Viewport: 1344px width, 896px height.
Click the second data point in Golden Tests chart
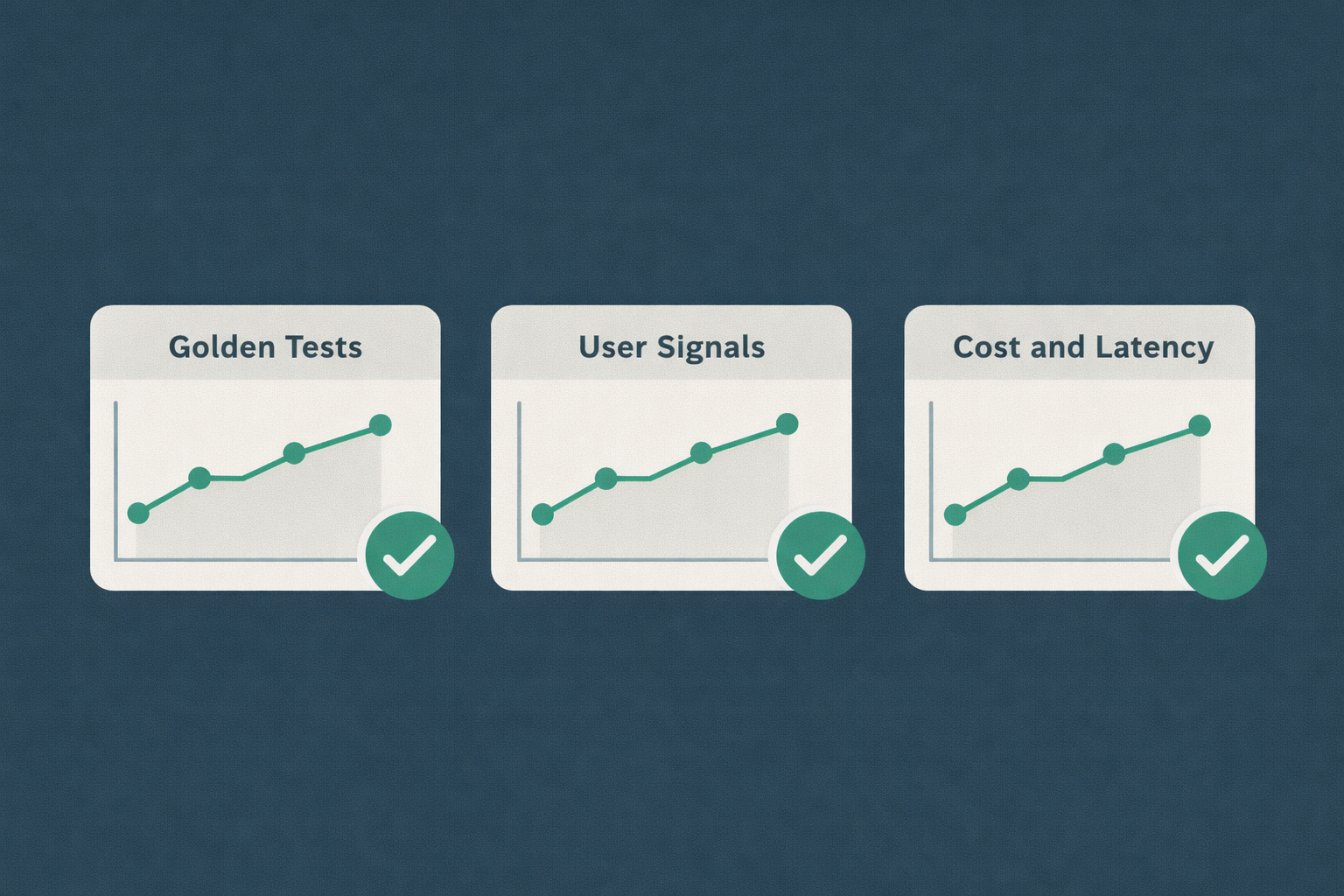click(199, 479)
